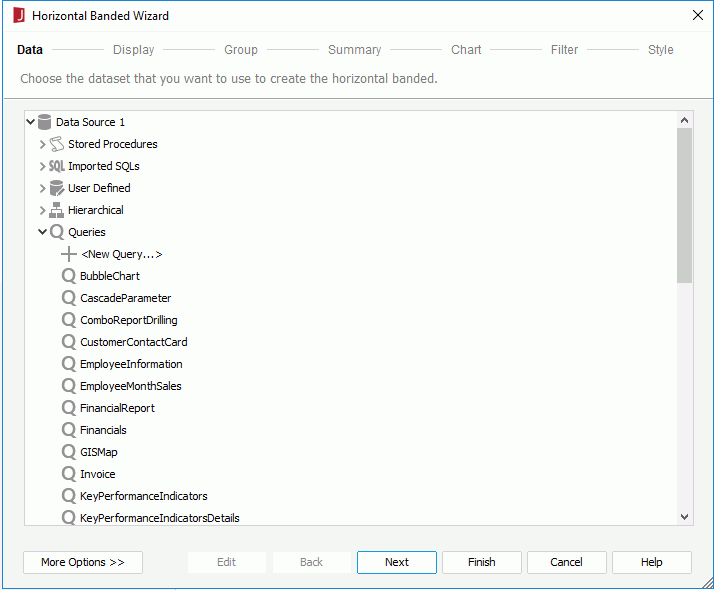This screenshot has height=590, width=714.
Task: Click the Hierarchical tree icon
Action: point(56,210)
